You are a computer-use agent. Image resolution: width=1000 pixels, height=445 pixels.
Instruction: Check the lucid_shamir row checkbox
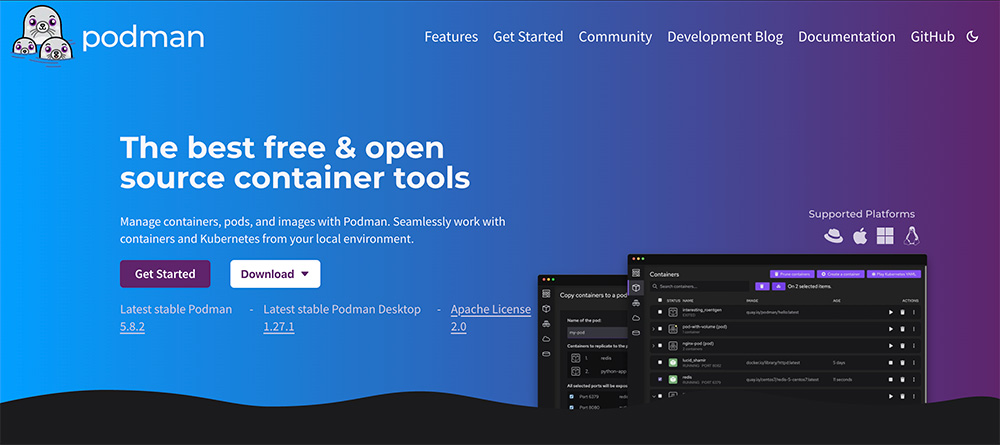(x=660, y=362)
